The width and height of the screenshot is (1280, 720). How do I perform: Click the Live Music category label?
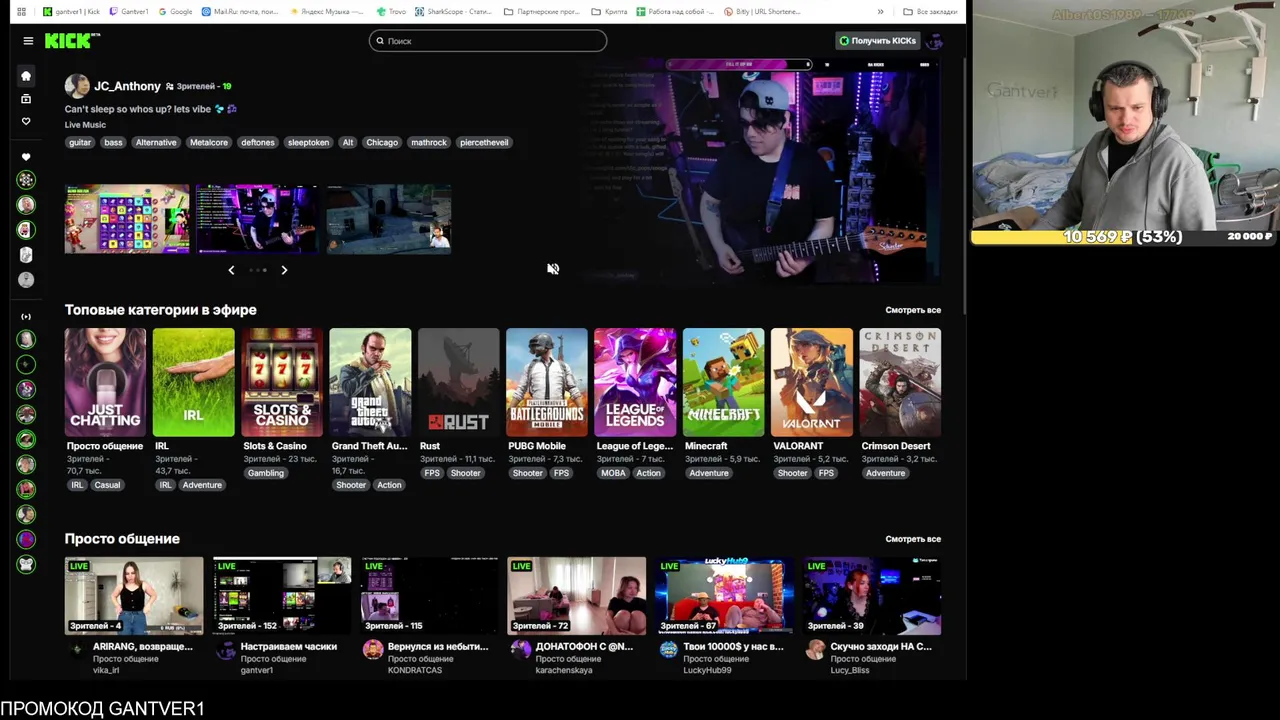(85, 125)
